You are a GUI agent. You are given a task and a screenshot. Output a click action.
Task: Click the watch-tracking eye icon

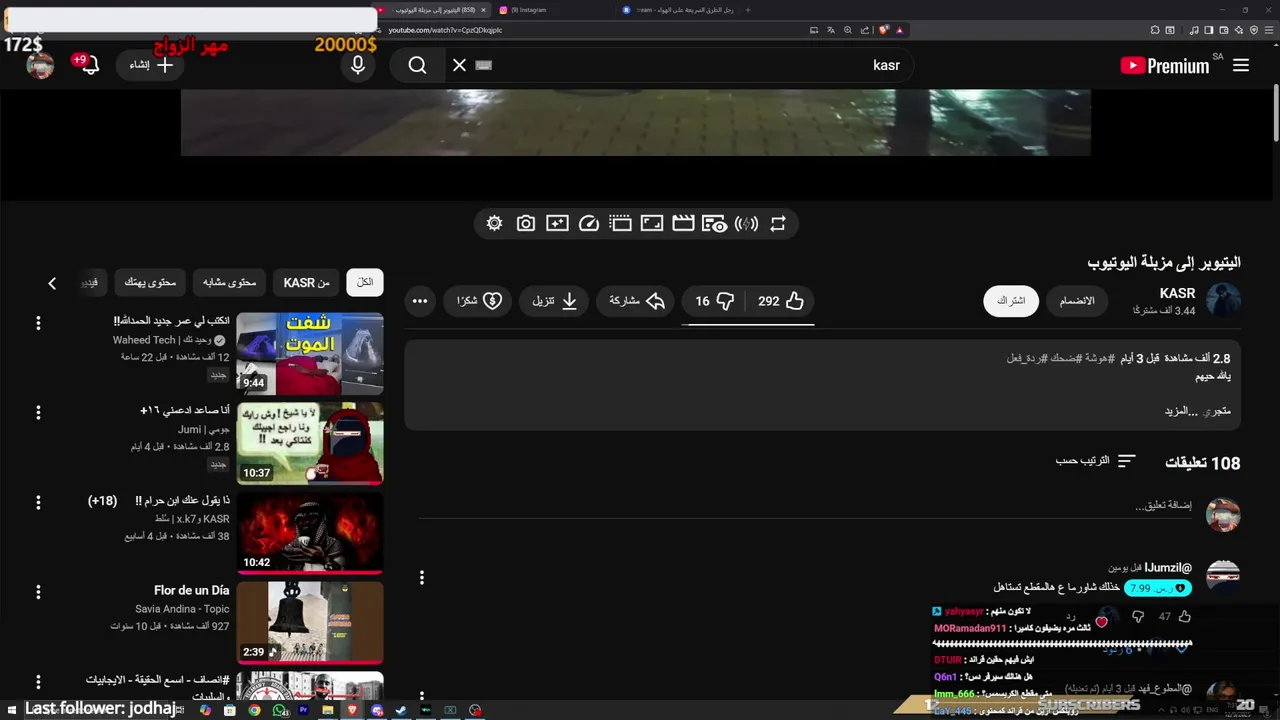(714, 224)
